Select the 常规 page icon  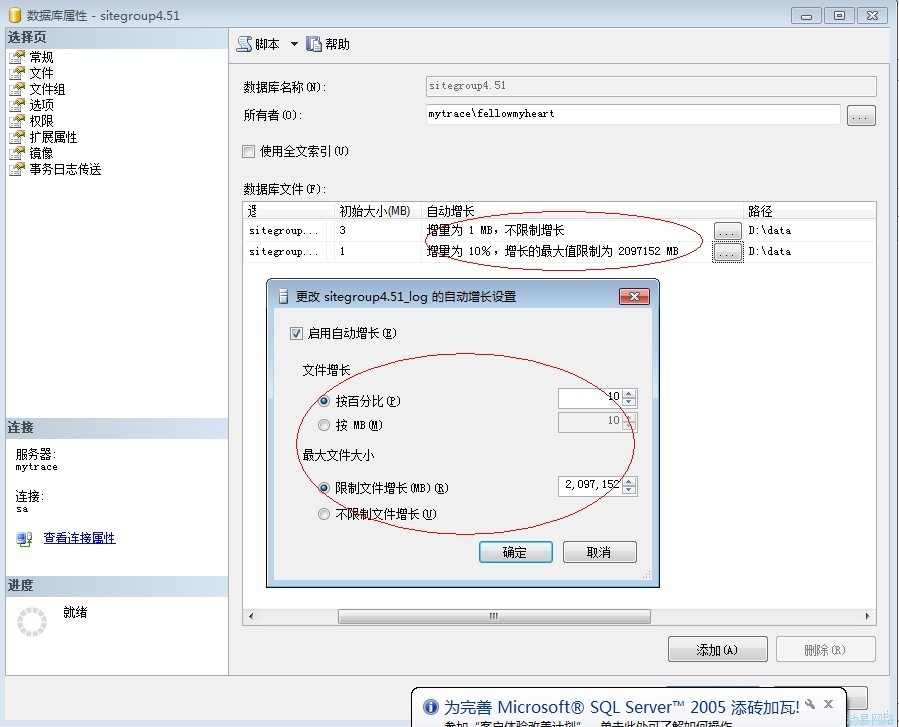16,57
